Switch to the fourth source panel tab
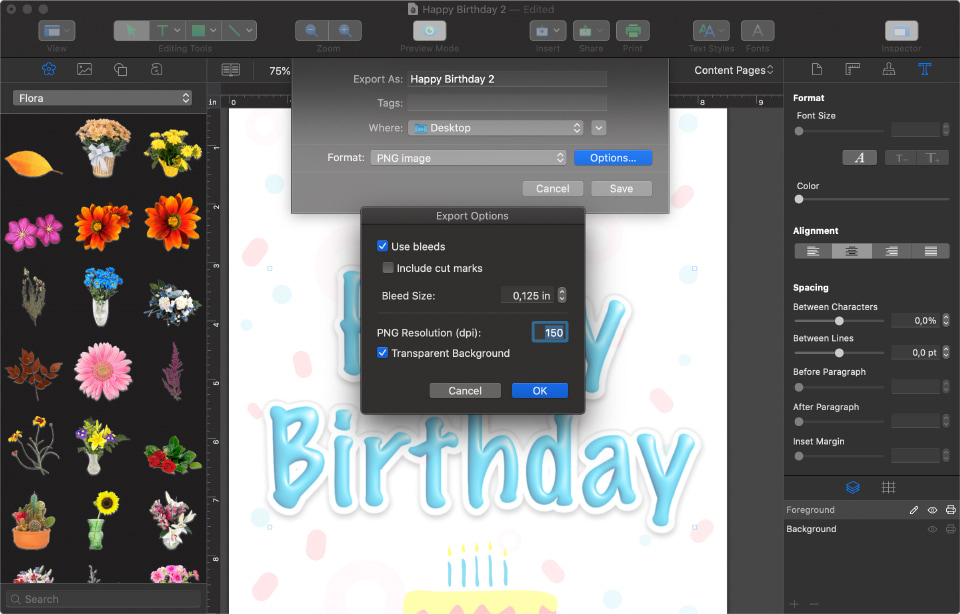The width and height of the screenshot is (960, 614). 156,69
